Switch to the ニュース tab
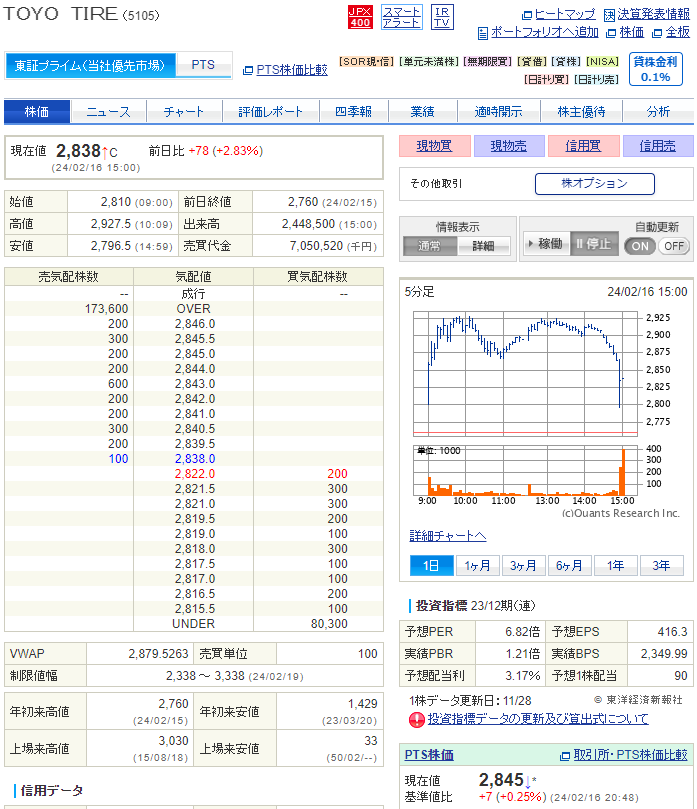The height and width of the screenshot is (809, 697). pos(108,111)
